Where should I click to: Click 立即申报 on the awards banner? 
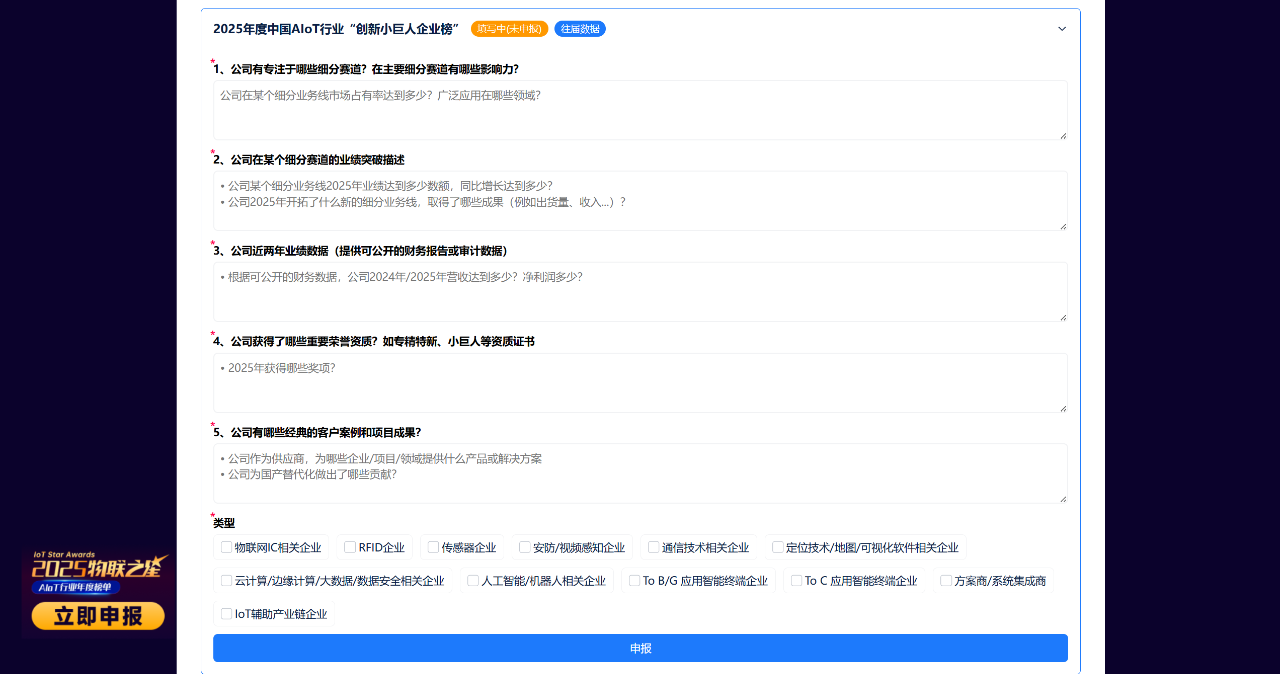97,616
